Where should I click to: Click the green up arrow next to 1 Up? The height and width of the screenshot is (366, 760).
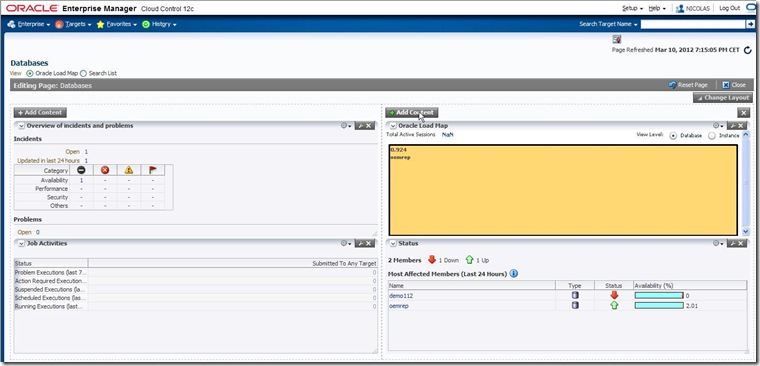(469, 260)
